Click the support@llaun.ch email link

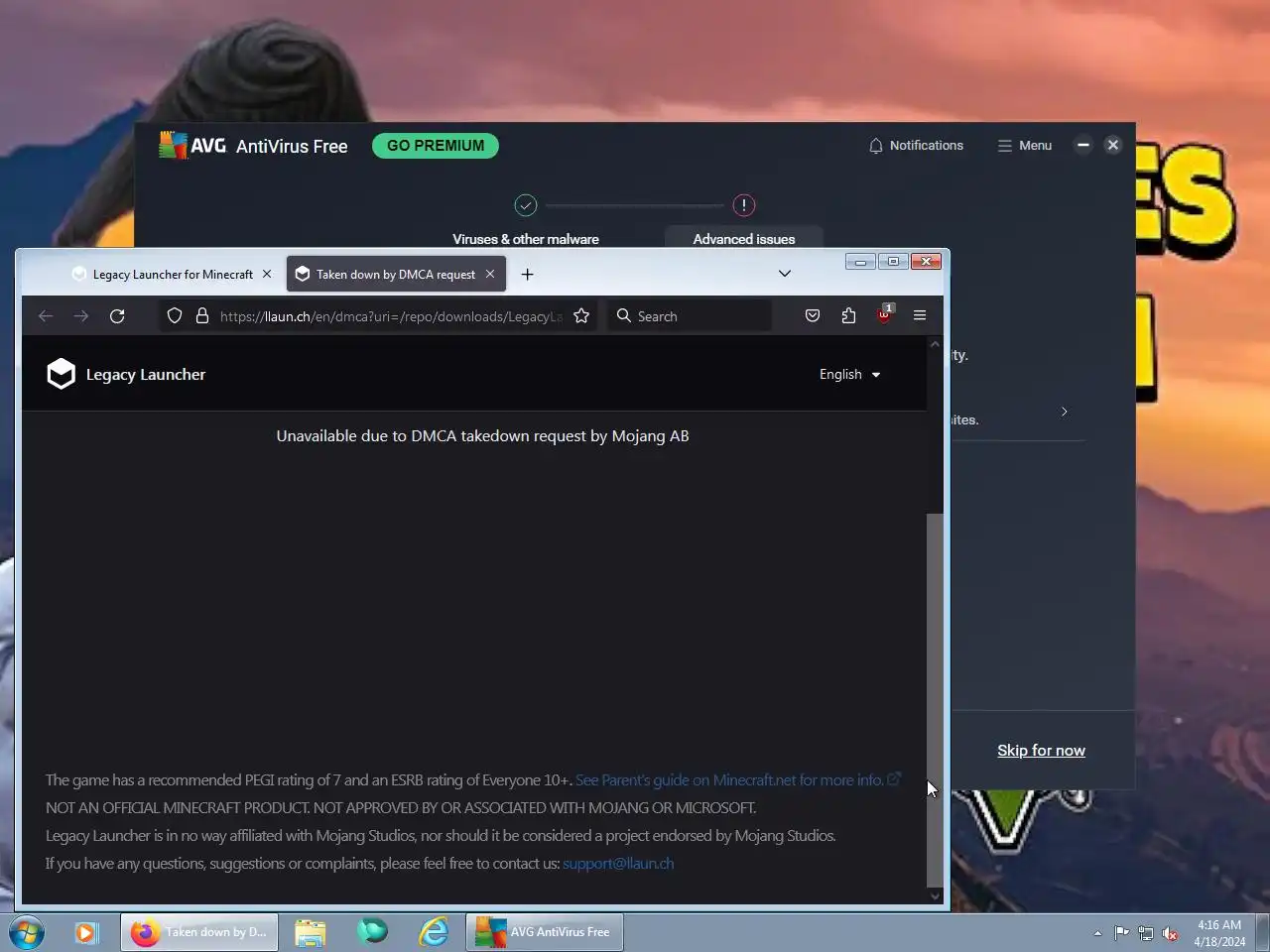(x=618, y=864)
